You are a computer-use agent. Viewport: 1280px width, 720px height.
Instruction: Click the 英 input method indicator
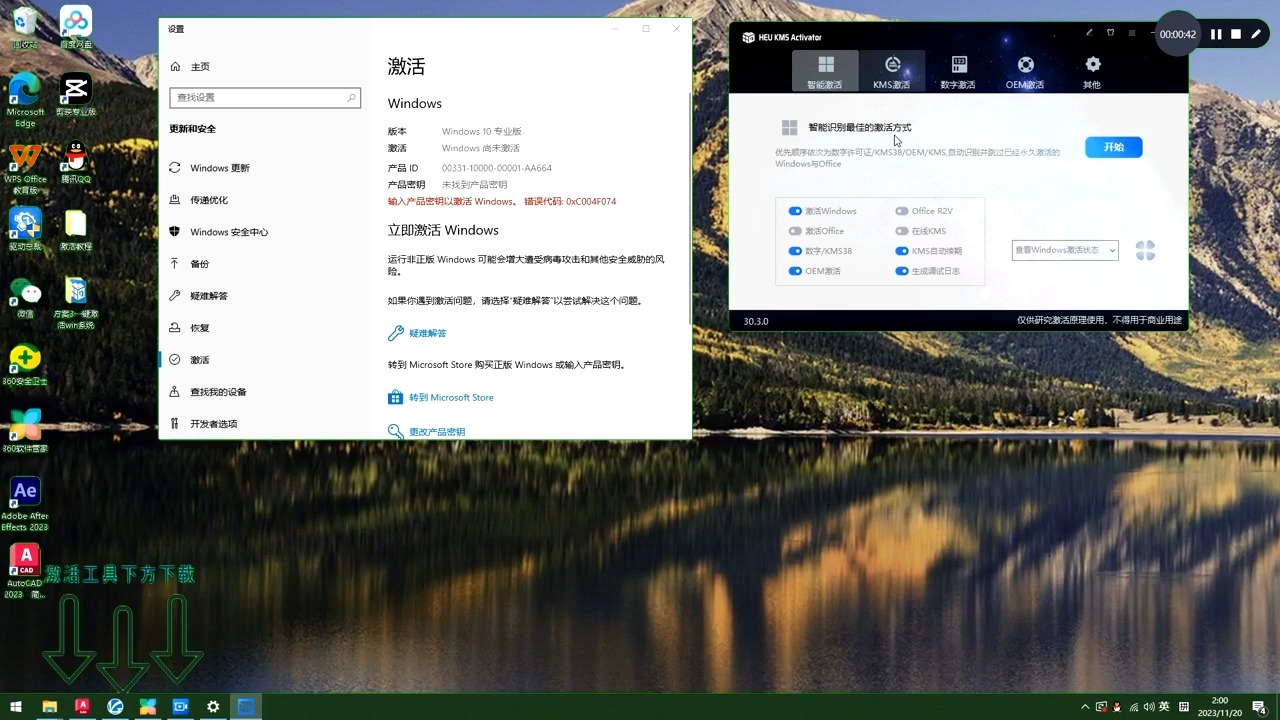click(1164, 707)
